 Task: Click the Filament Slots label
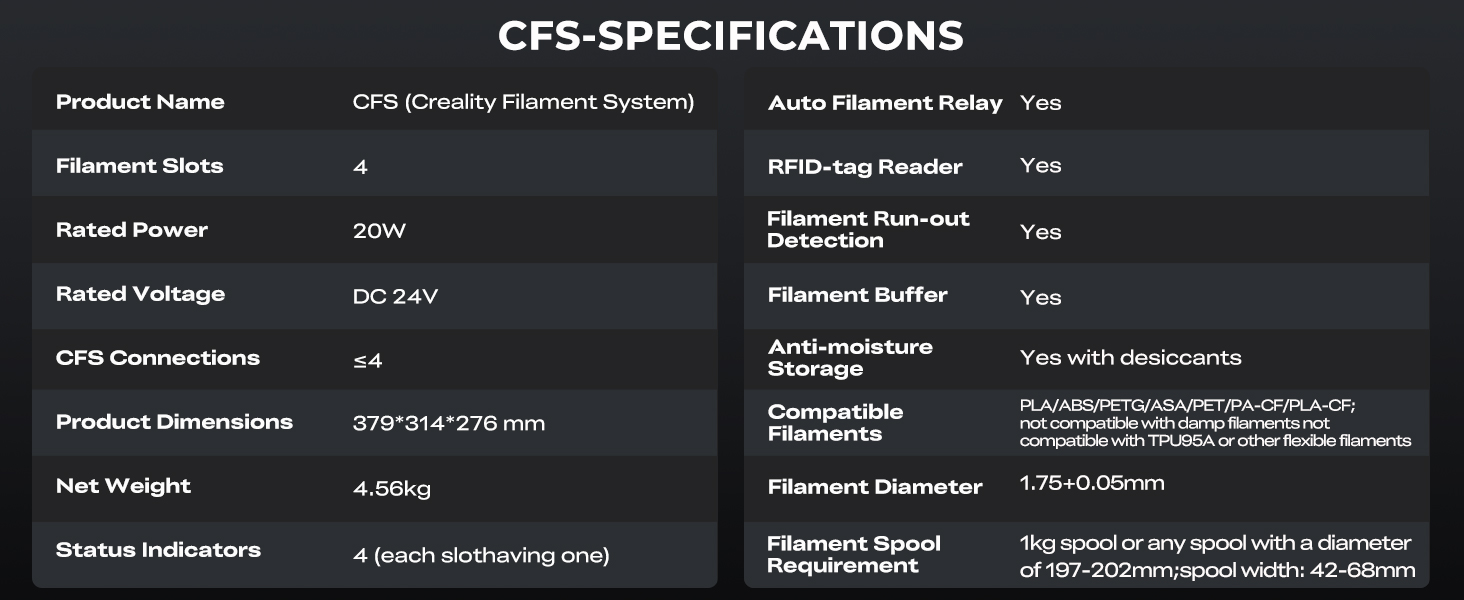click(x=139, y=166)
